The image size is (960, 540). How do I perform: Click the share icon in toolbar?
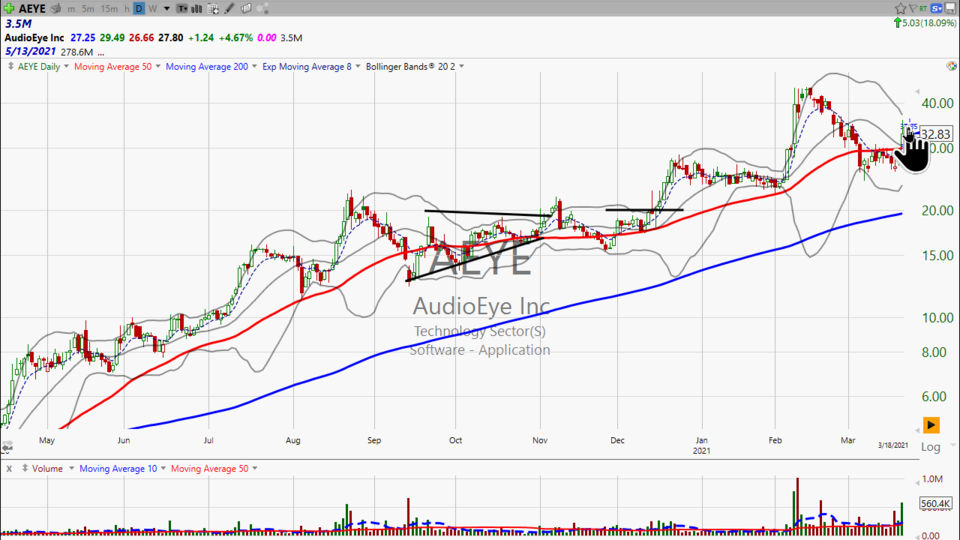(x=263, y=9)
